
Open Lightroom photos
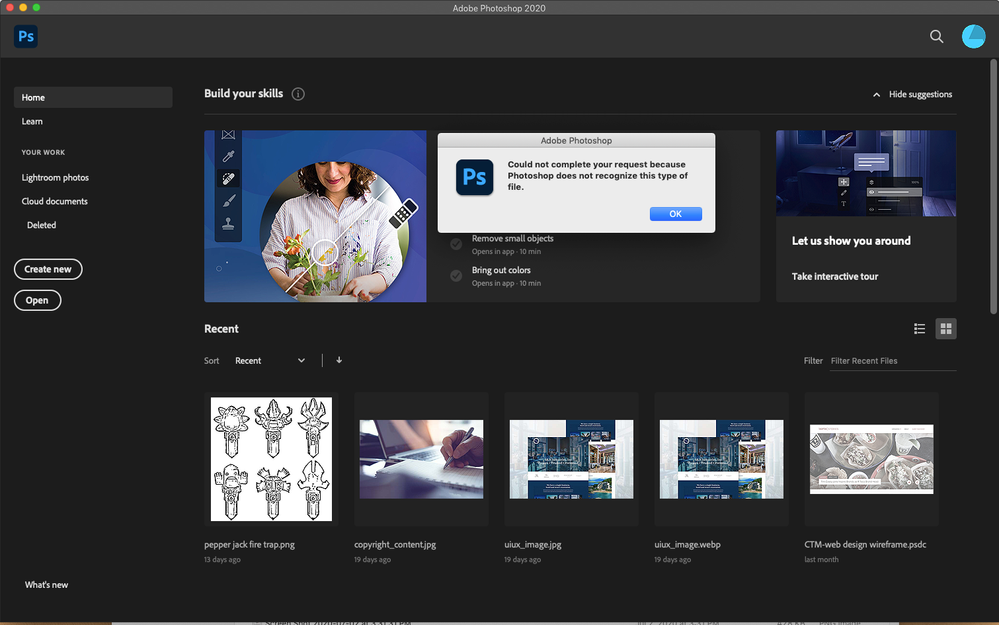(x=55, y=177)
